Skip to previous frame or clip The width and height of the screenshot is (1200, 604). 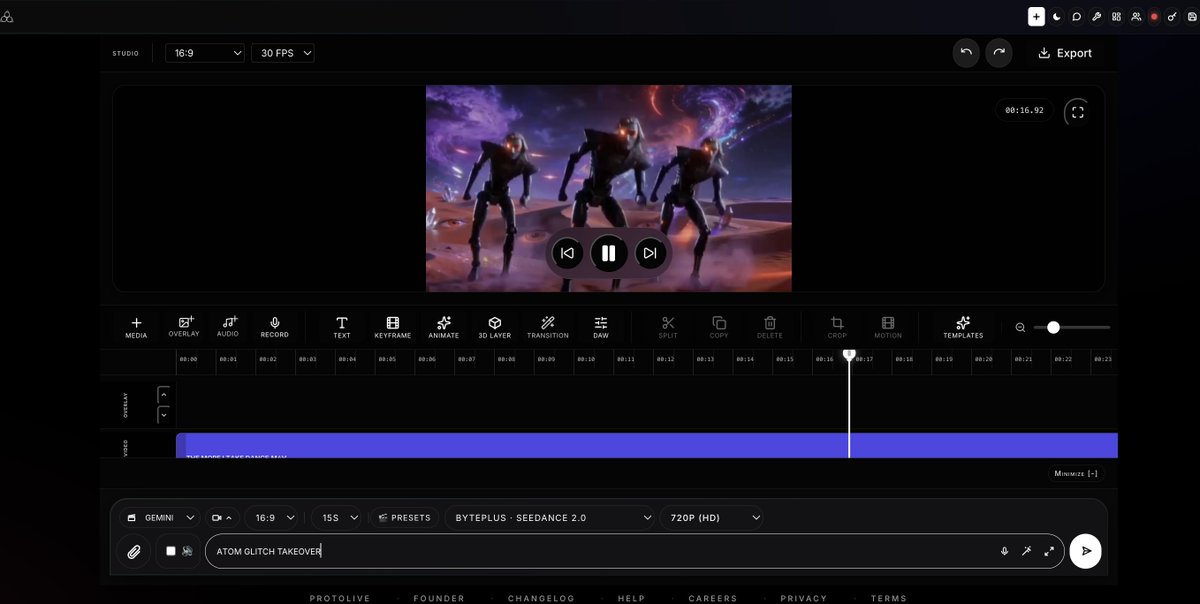[x=567, y=253]
